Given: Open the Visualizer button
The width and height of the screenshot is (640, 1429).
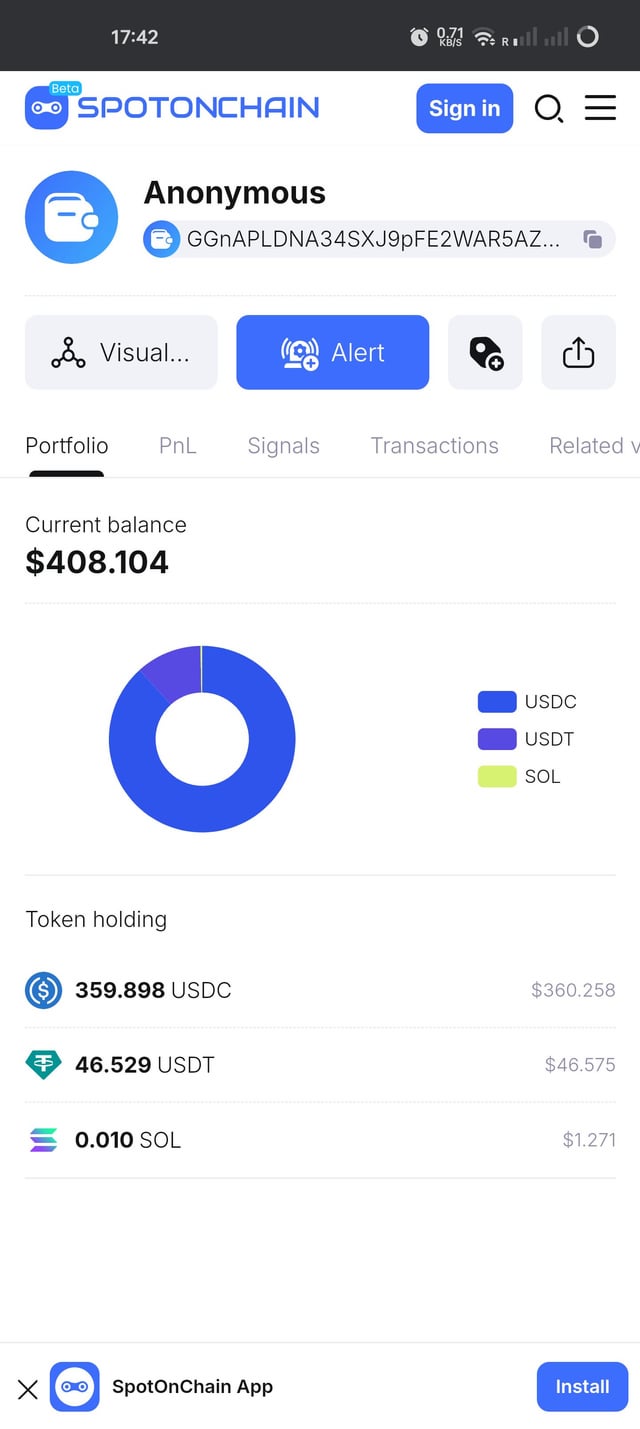Looking at the screenshot, I should click(121, 352).
